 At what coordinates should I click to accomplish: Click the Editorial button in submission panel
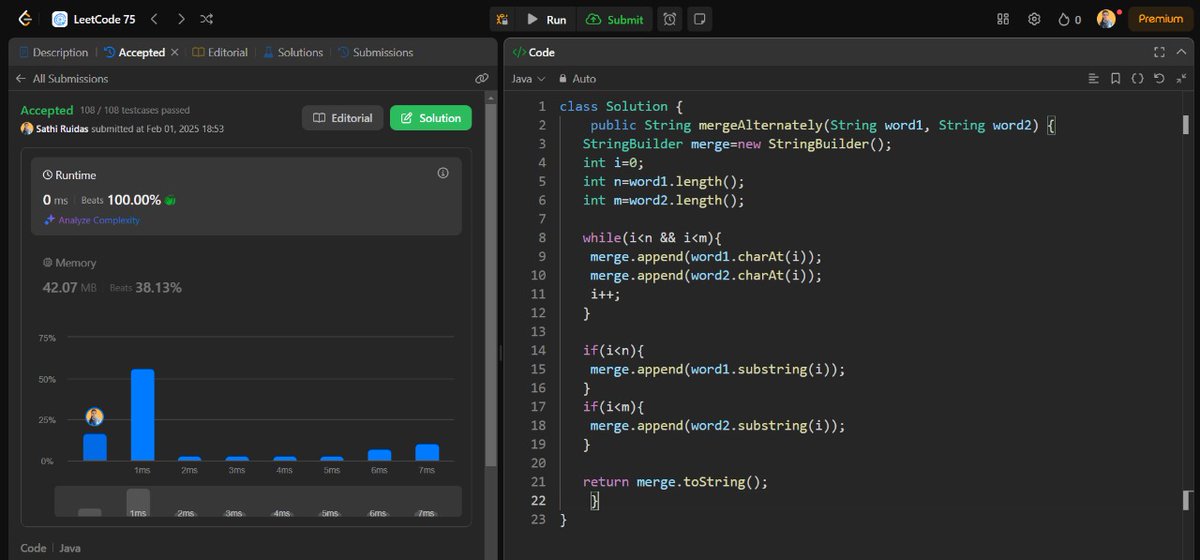(x=343, y=118)
